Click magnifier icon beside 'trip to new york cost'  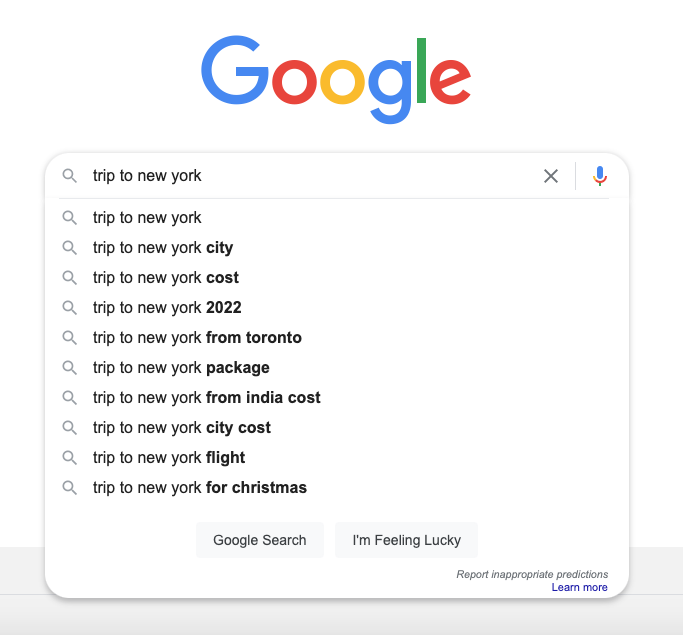69,277
